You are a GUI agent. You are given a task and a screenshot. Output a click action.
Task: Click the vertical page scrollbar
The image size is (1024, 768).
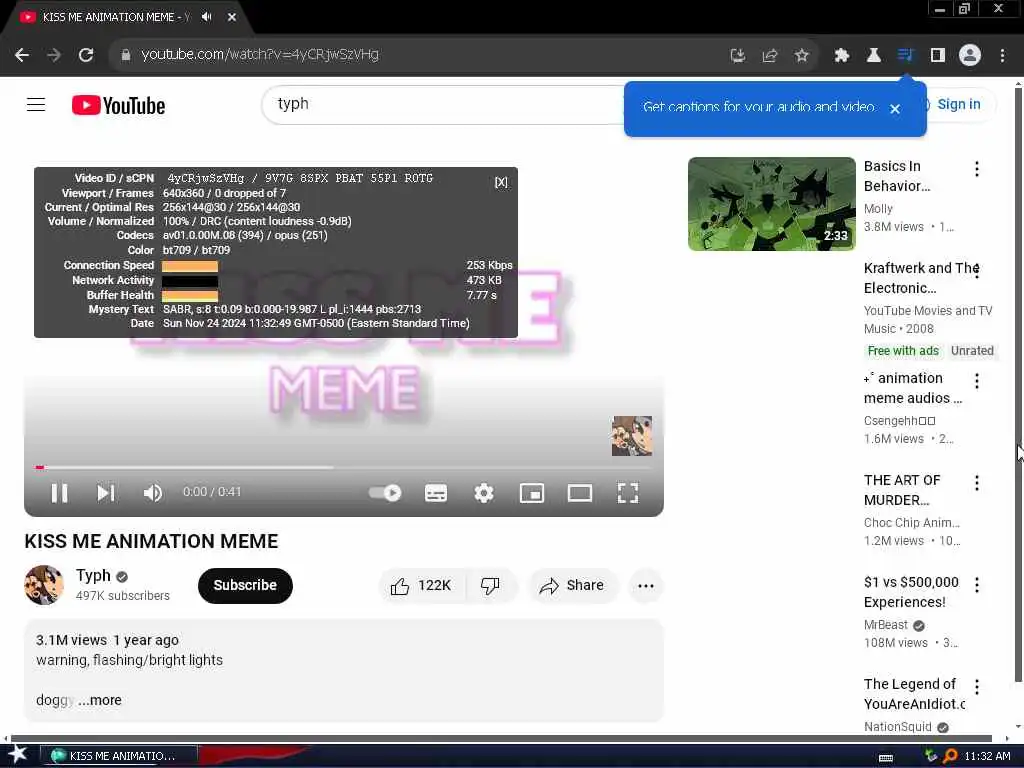click(1018, 385)
